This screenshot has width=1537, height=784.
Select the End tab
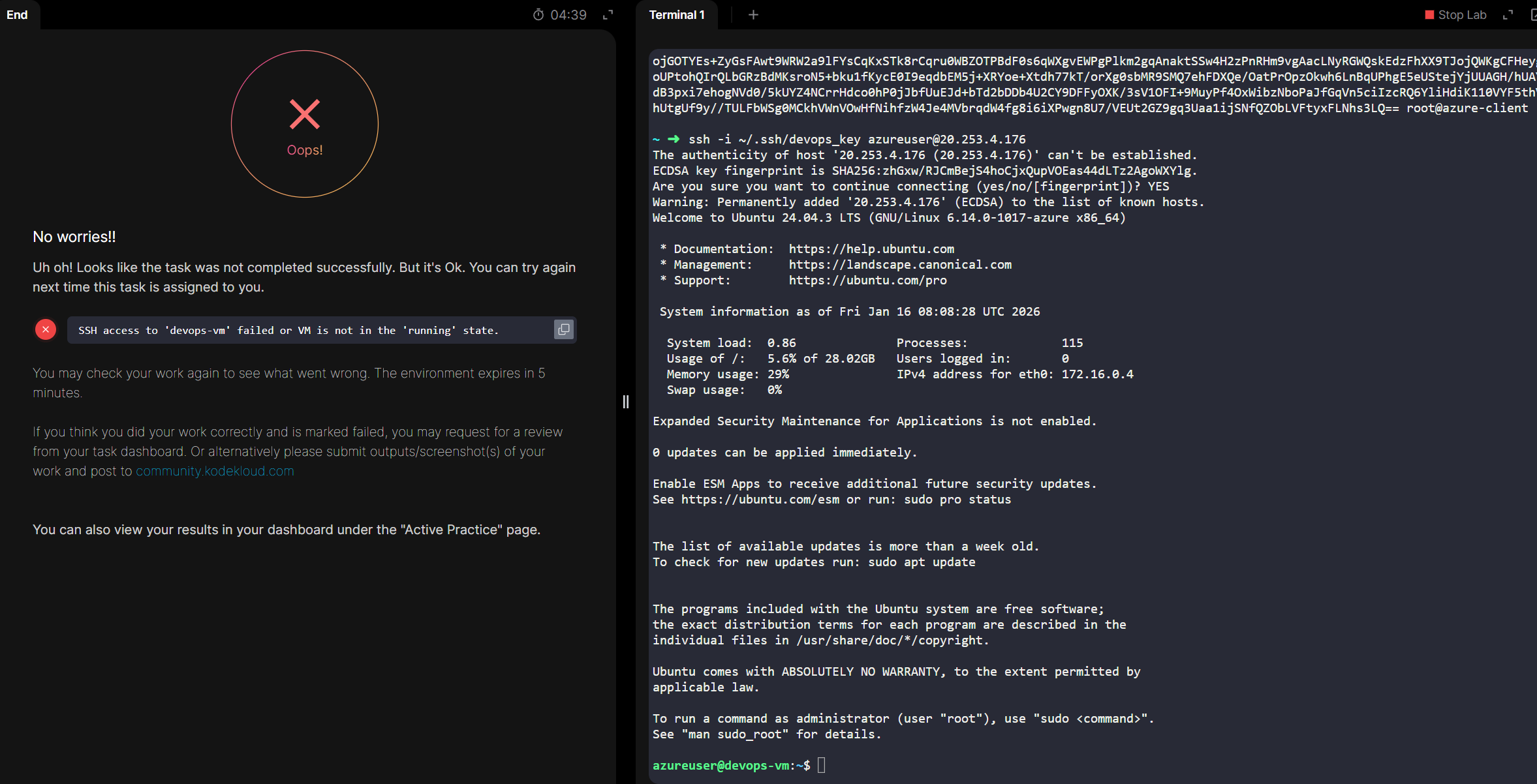18,15
